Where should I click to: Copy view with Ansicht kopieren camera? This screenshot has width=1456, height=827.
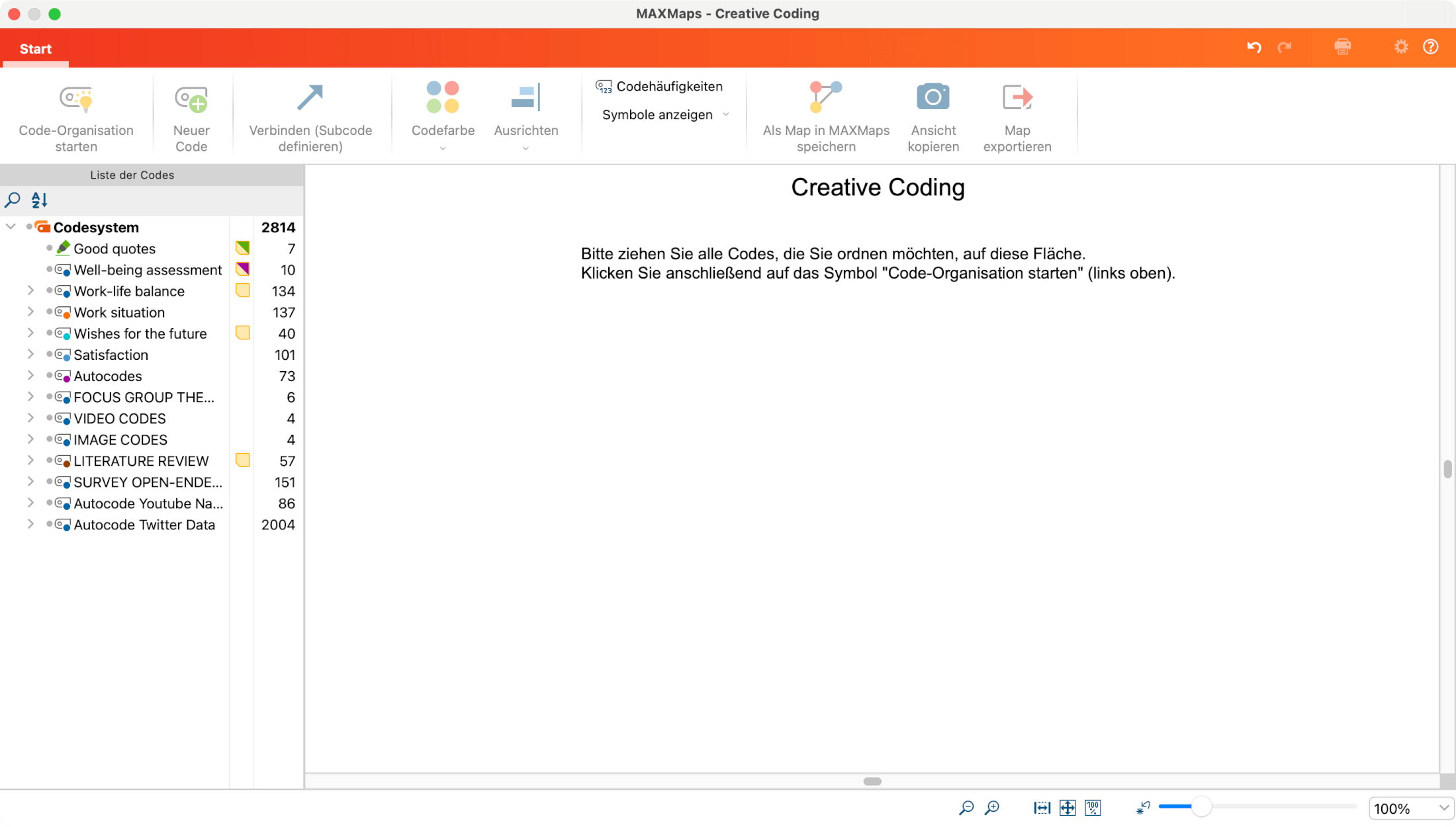(x=933, y=99)
